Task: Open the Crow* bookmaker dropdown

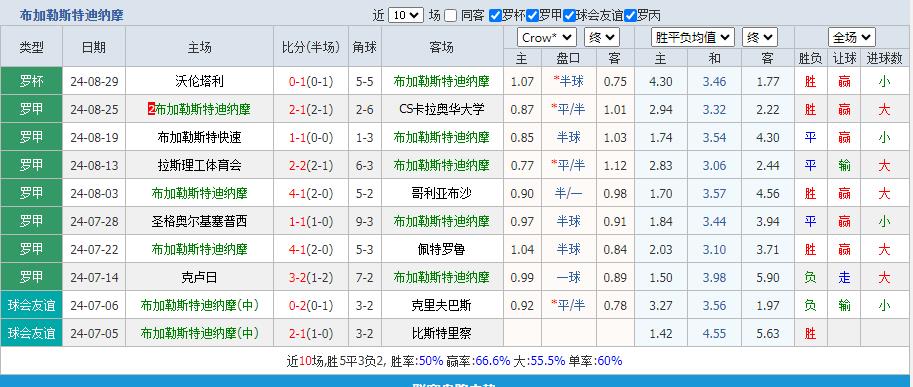Action: [x=547, y=38]
